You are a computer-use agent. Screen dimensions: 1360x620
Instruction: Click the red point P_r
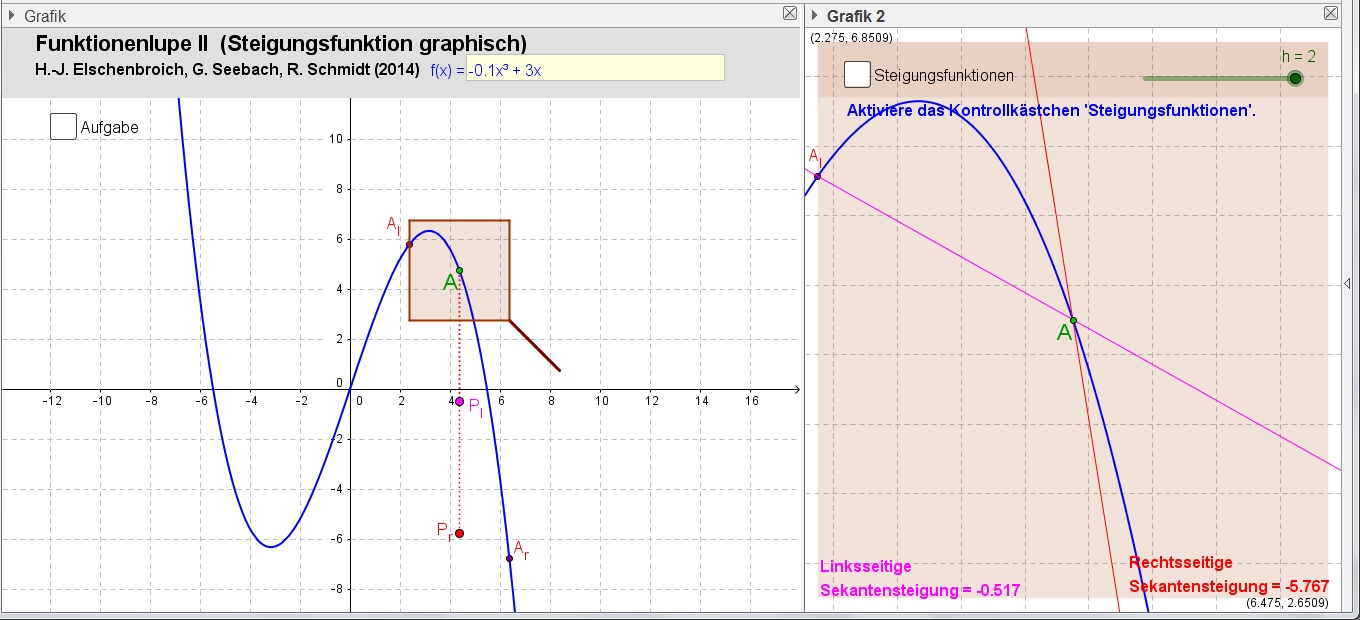(x=459, y=533)
